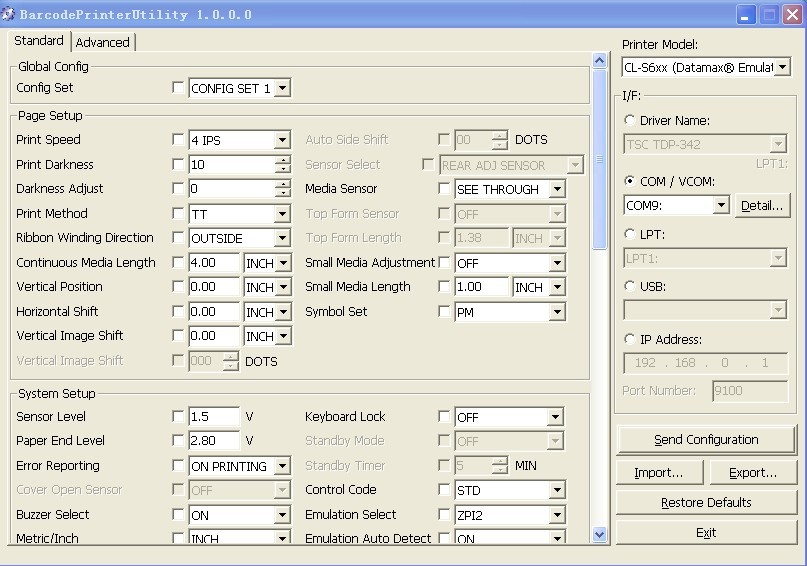Image resolution: width=807 pixels, height=566 pixels.
Task: Enable the Print Speed checkbox
Action: tap(178, 140)
